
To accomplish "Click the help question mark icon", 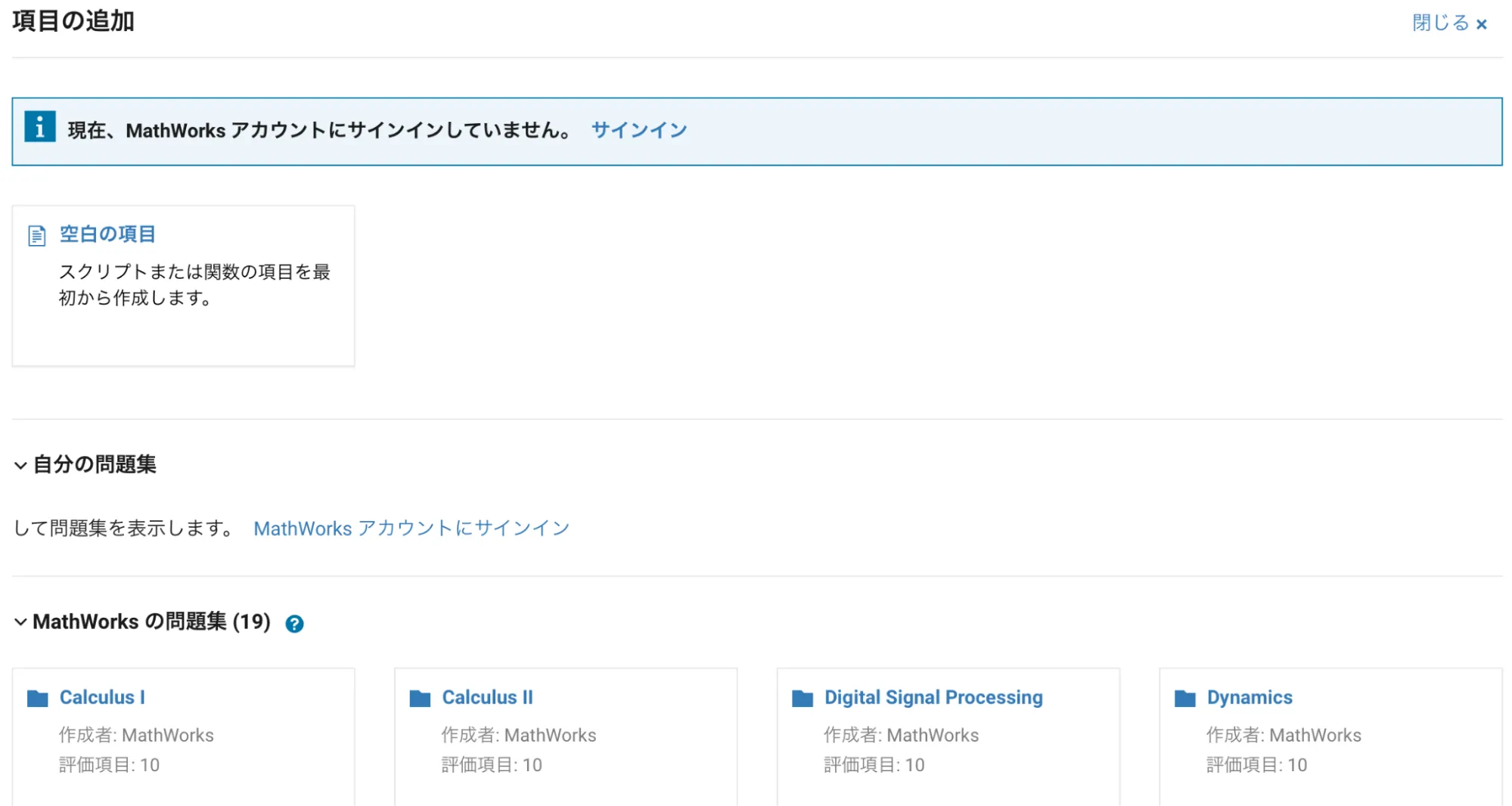I will click(x=294, y=624).
